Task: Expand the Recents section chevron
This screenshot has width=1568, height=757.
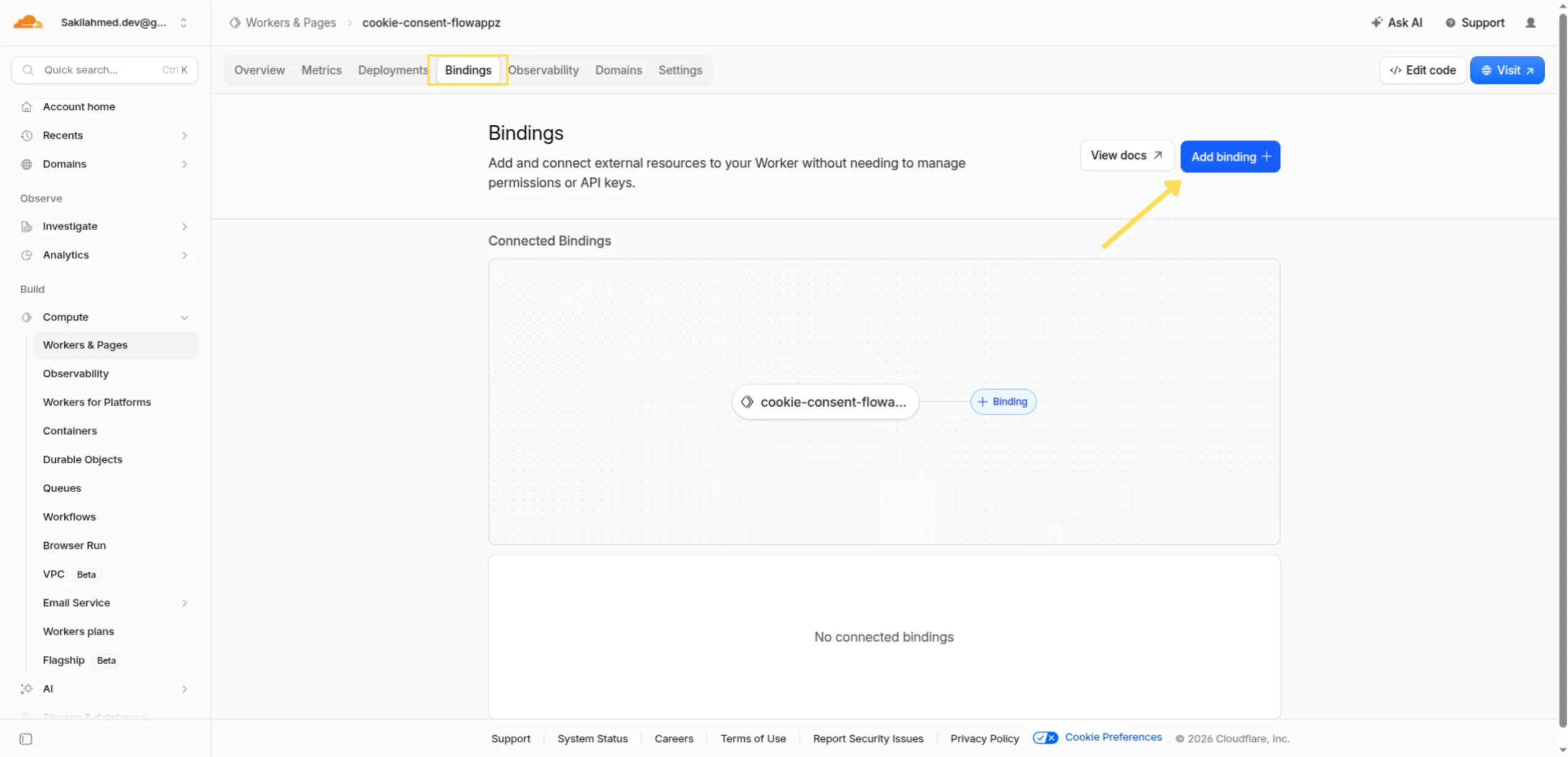Action: click(184, 135)
